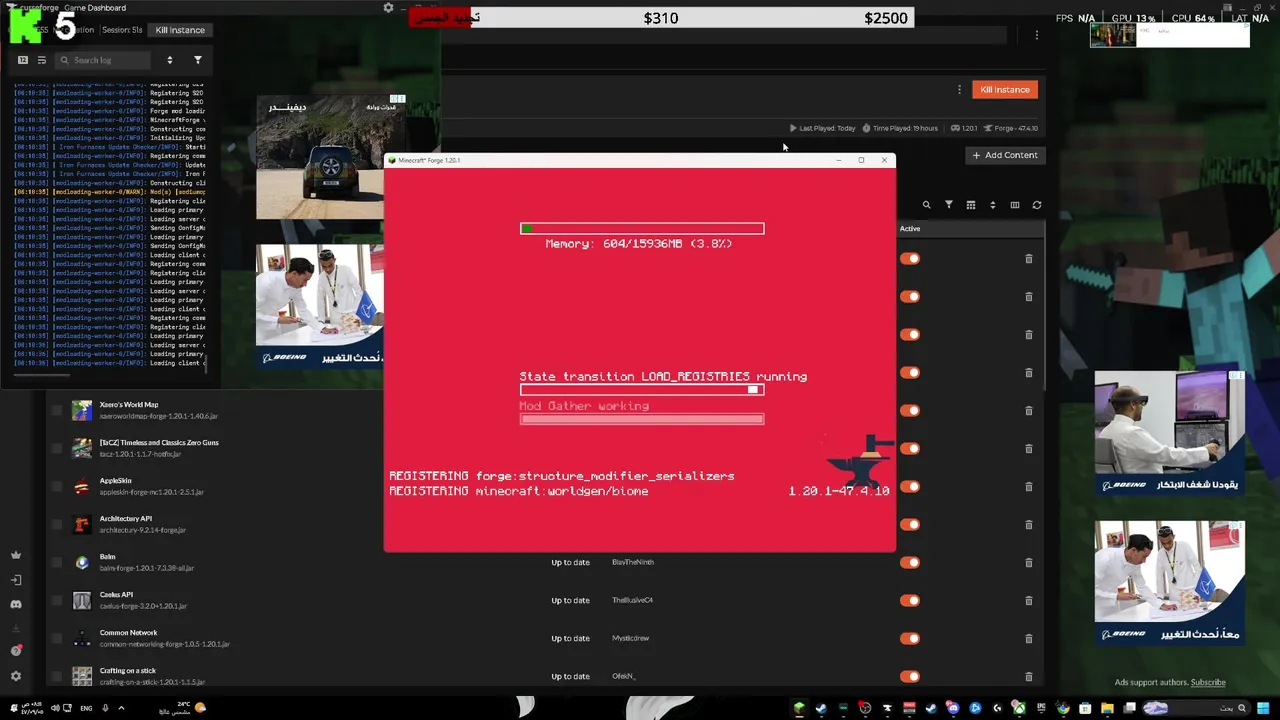Click the Minecraft memory usage bar

[x=642, y=229]
